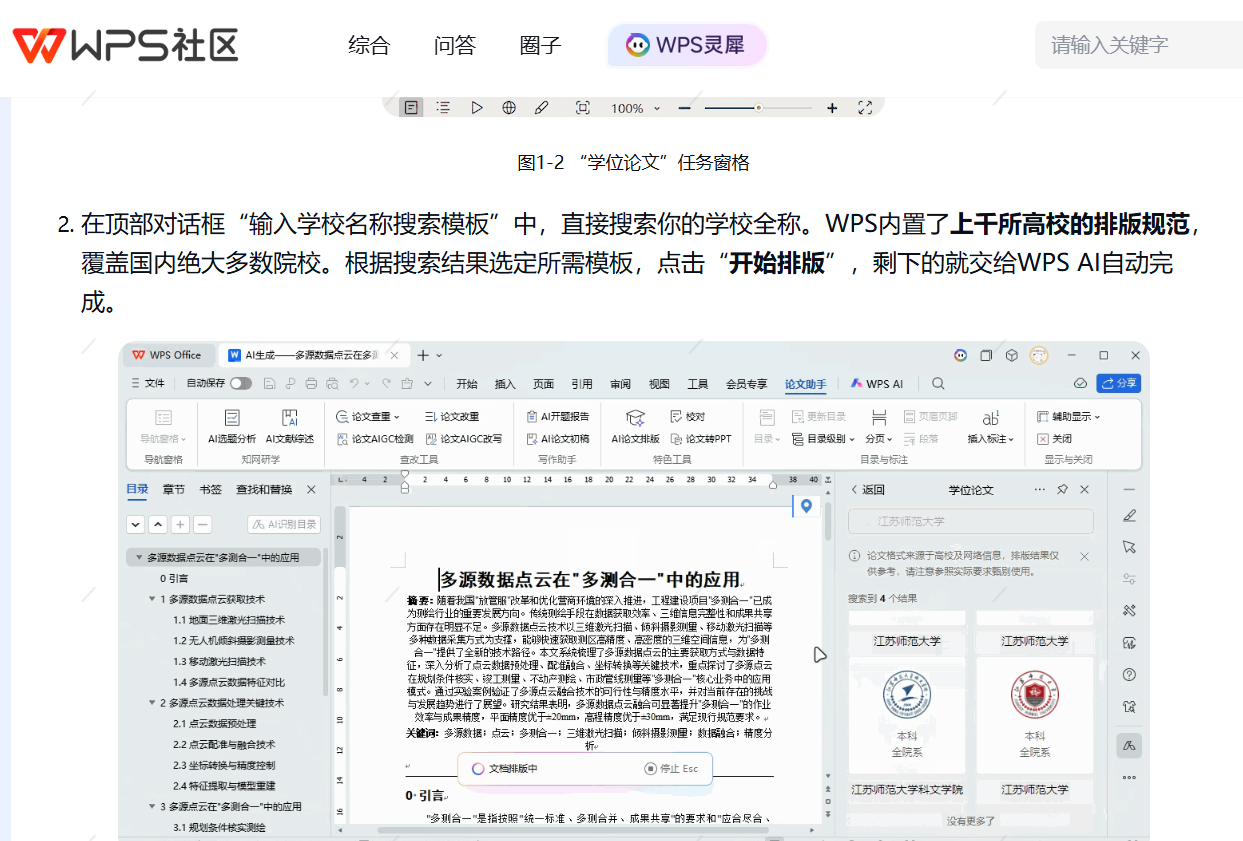Screen dimensions: 1243x841
Task: Open the 论文查重 dropdown
Action: click(x=368, y=416)
